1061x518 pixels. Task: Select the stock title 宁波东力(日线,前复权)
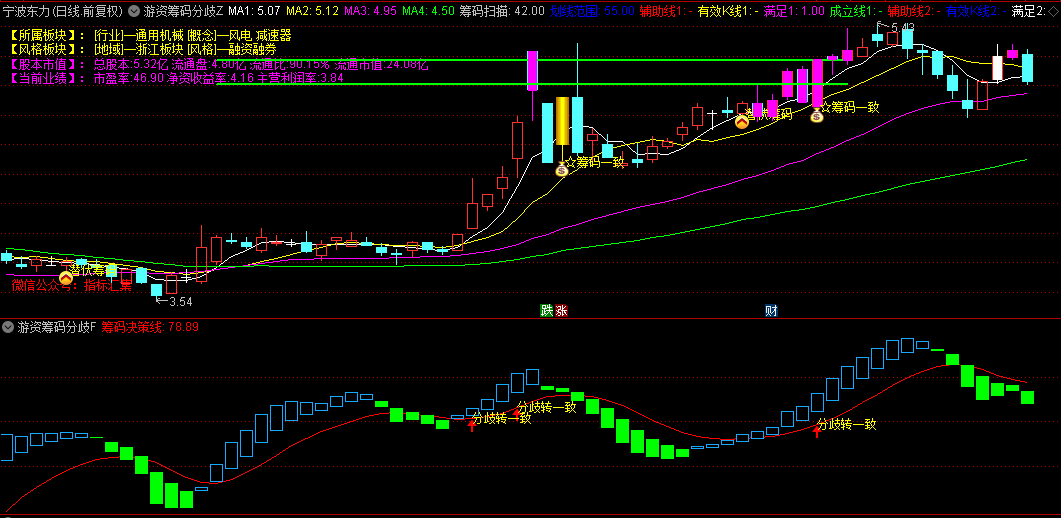[63, 11]
